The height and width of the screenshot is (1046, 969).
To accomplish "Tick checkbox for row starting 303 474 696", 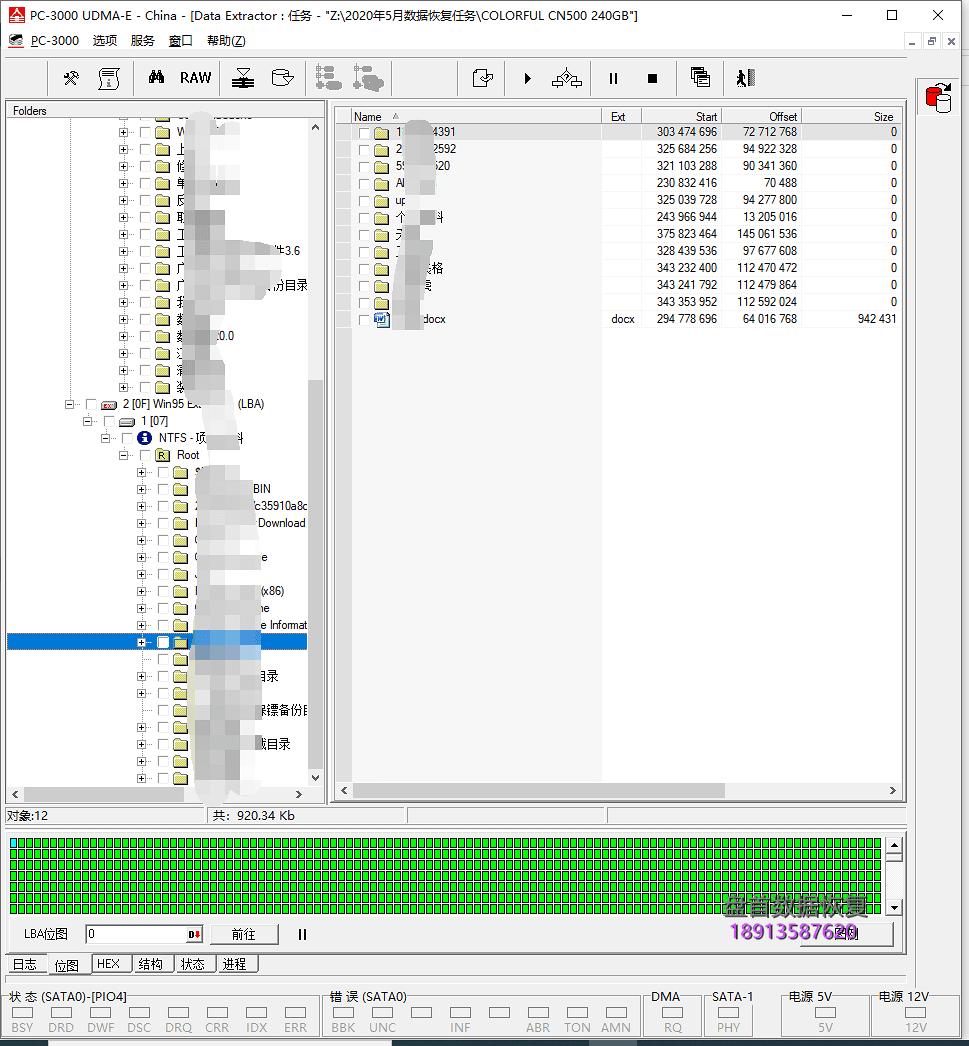I will click(363, 133).
